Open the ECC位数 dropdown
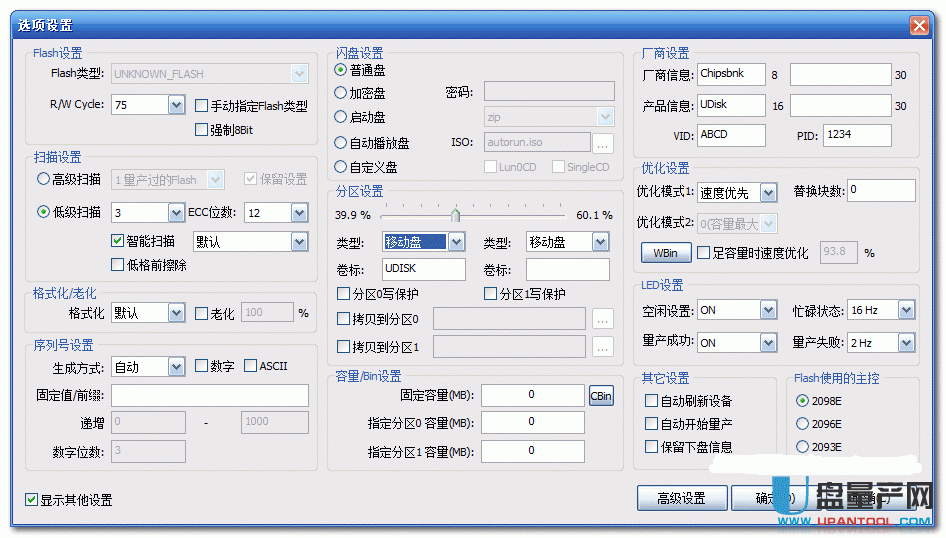Screen dimensions: 946x538 pos(299,212)
